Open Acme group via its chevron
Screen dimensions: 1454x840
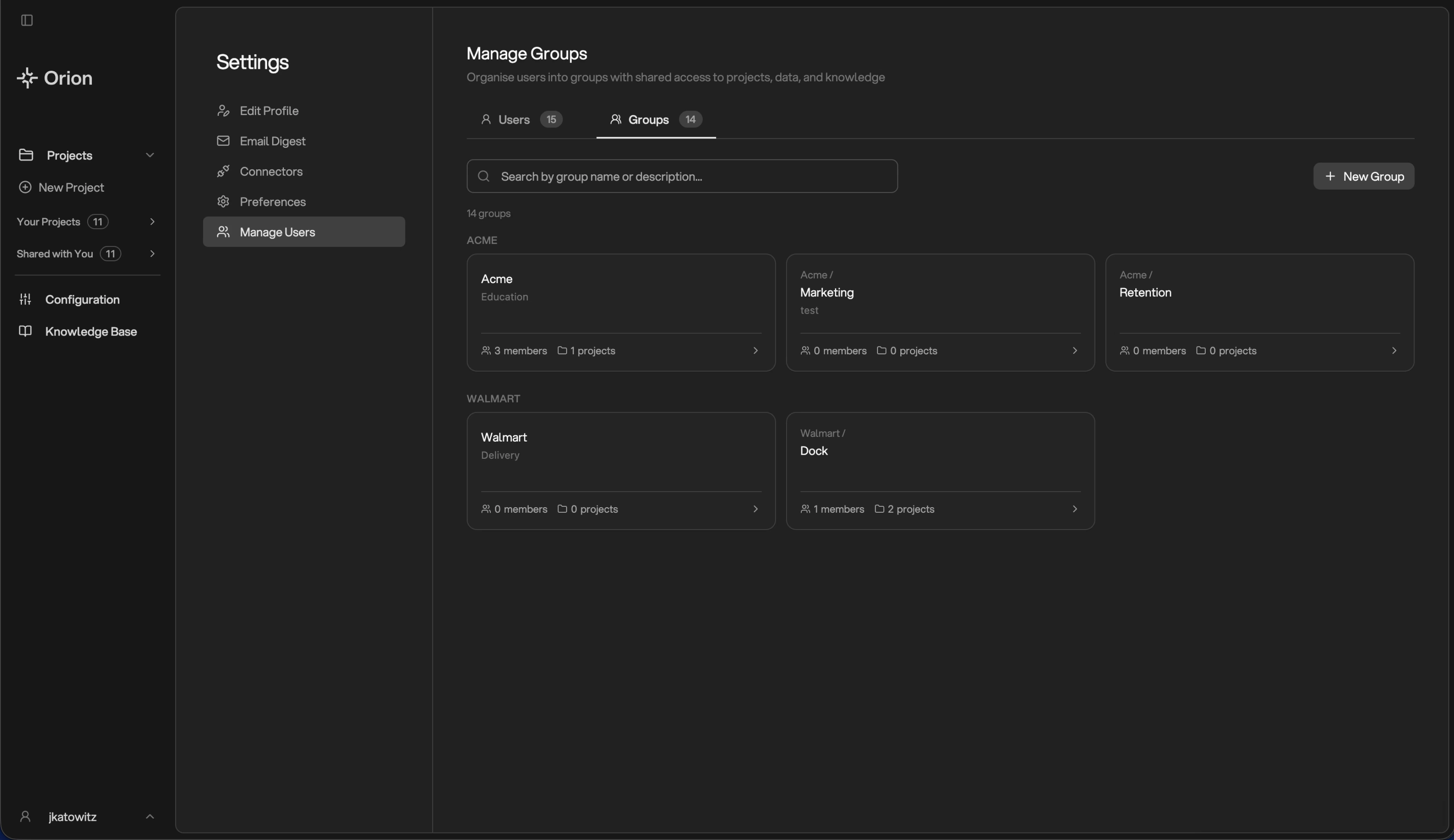coord(756,350)
